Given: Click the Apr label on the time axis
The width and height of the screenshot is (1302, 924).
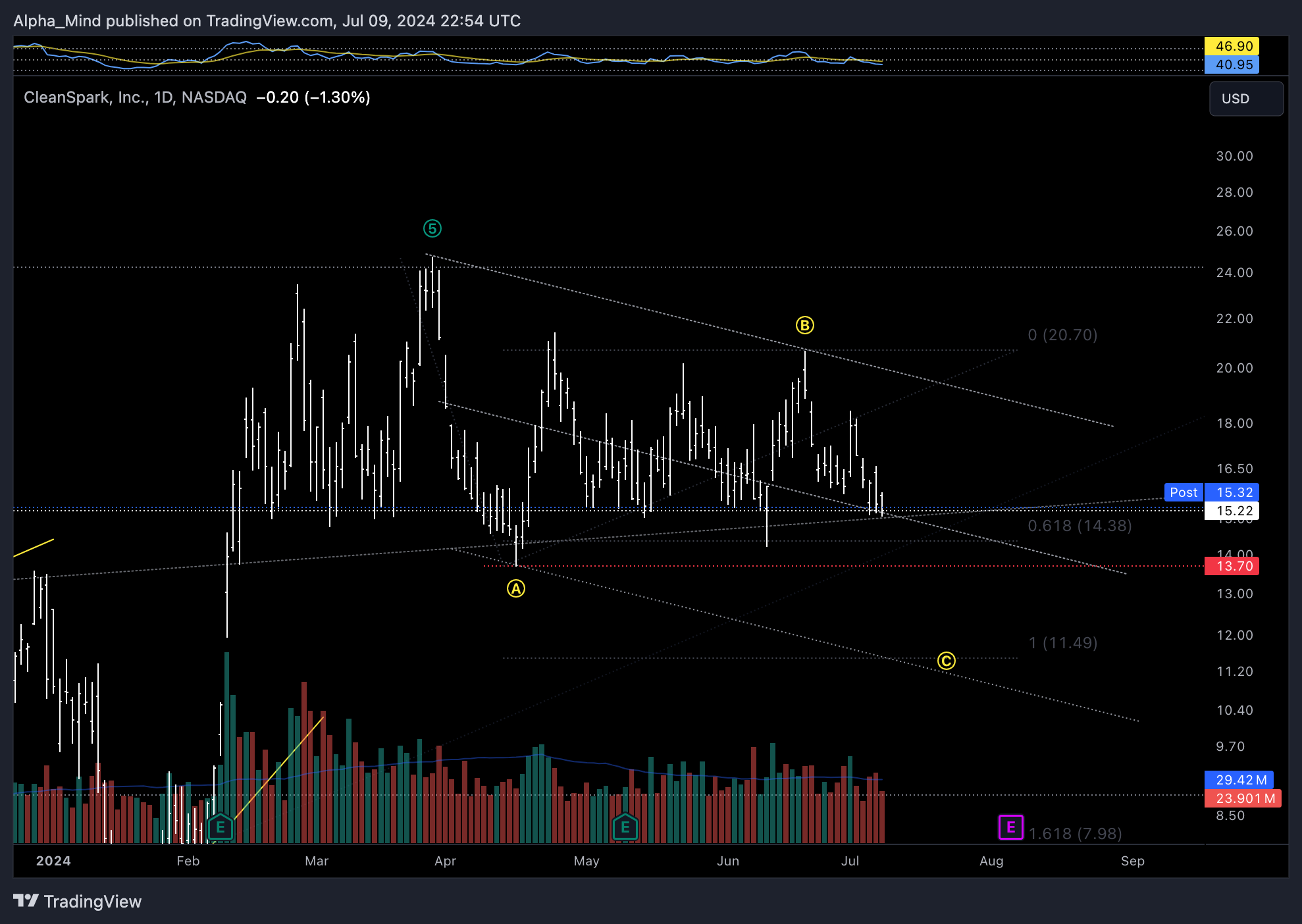Looking at the screenshot, I should 446,861.
